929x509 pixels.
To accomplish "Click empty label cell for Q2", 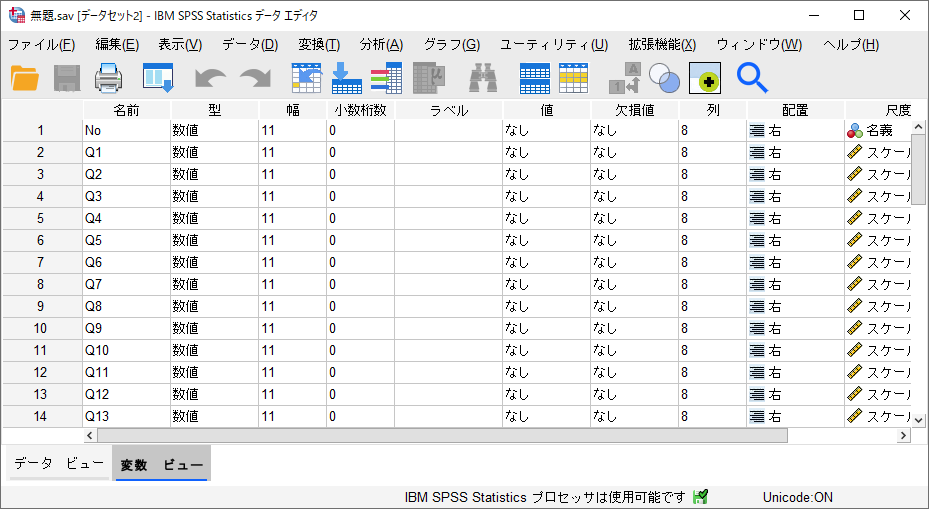I will click(449, 175).
